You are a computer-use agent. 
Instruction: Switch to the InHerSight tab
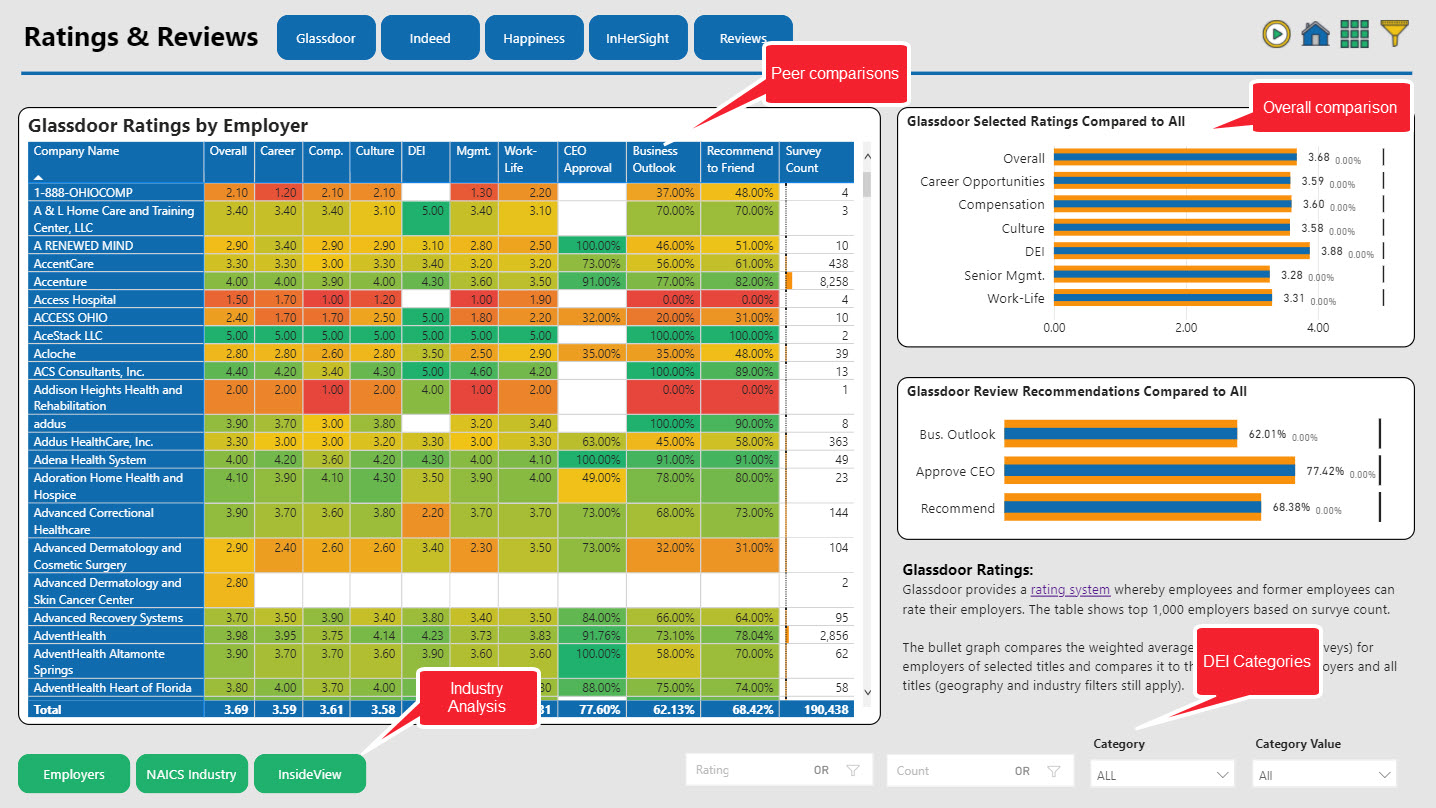(638, 37)
